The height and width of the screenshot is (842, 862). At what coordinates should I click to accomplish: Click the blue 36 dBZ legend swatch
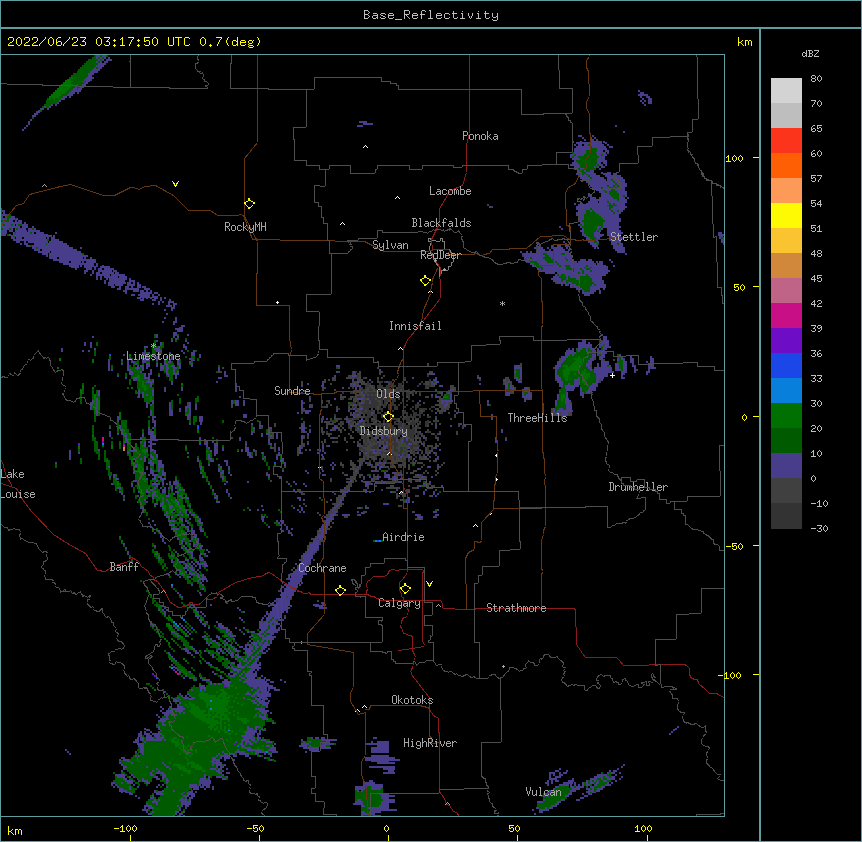[x=786, y=365]
